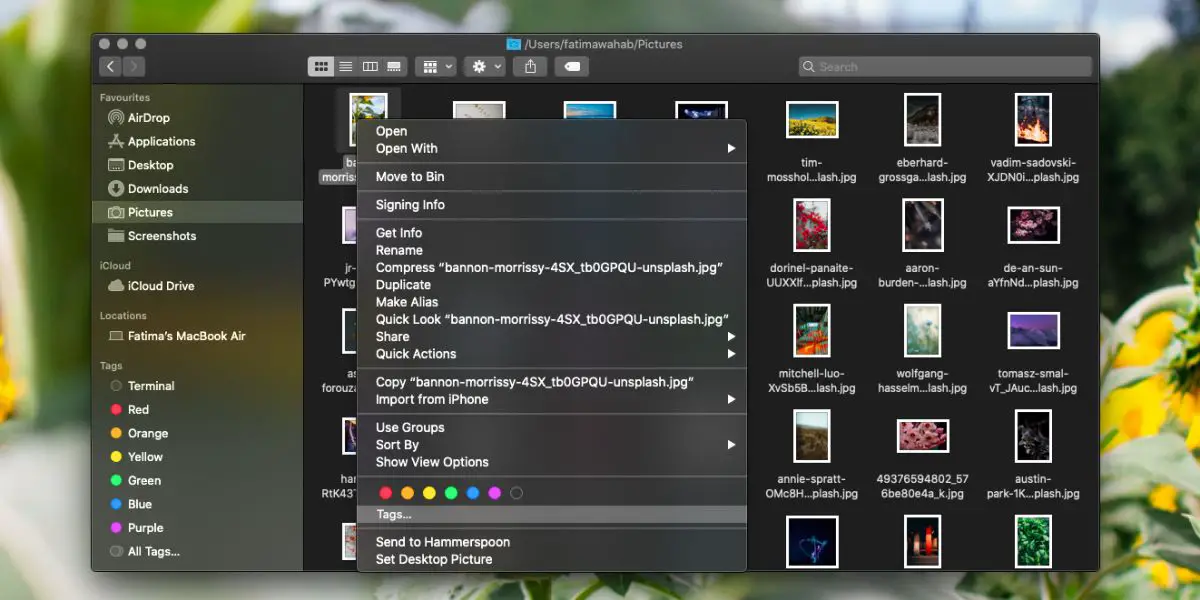The height and width of the screenshot is (600, 1200).
Task: Click the Search field in Finder
Action: [945, 67]
